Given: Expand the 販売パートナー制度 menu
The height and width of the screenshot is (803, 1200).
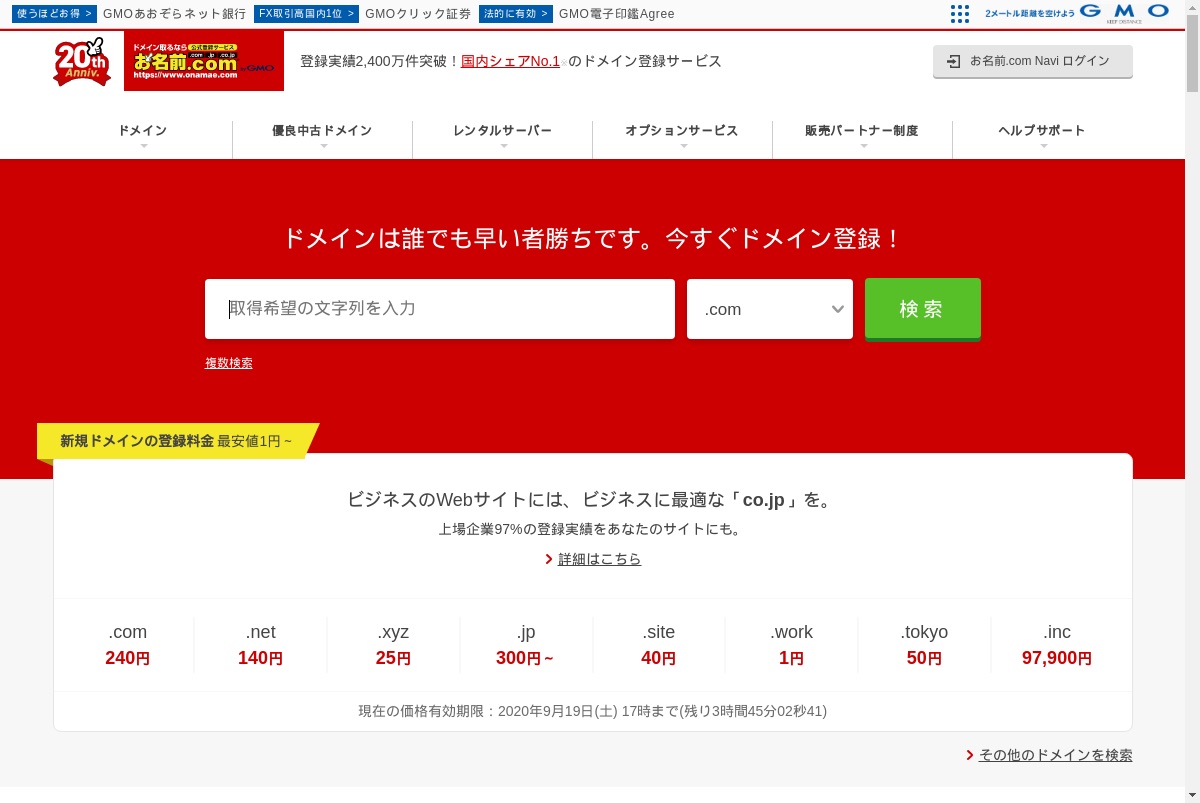Looking at the screenshot, I should click(862, 135).
